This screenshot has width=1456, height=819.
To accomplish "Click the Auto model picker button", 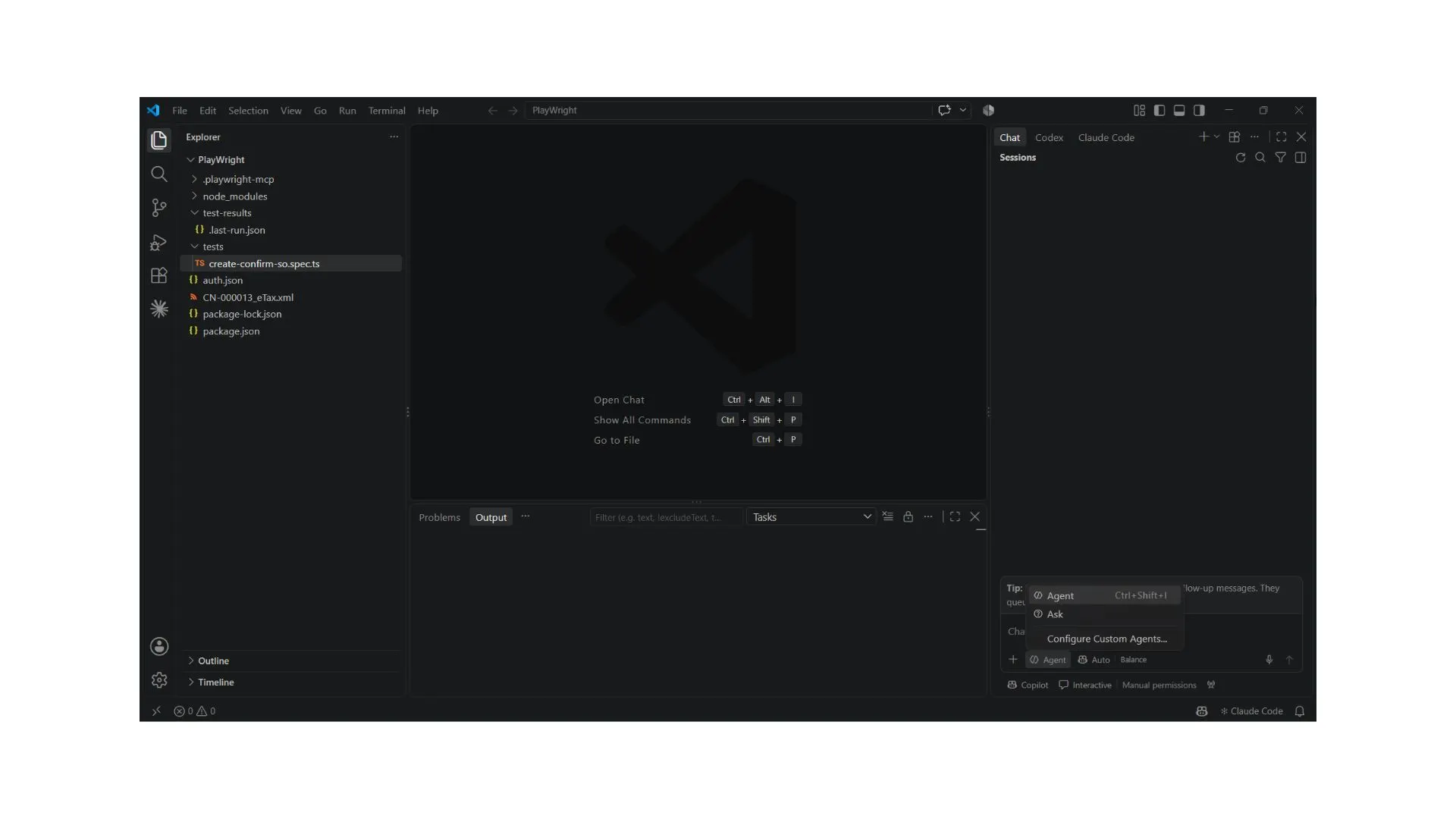I will [x=1094, y=661].
